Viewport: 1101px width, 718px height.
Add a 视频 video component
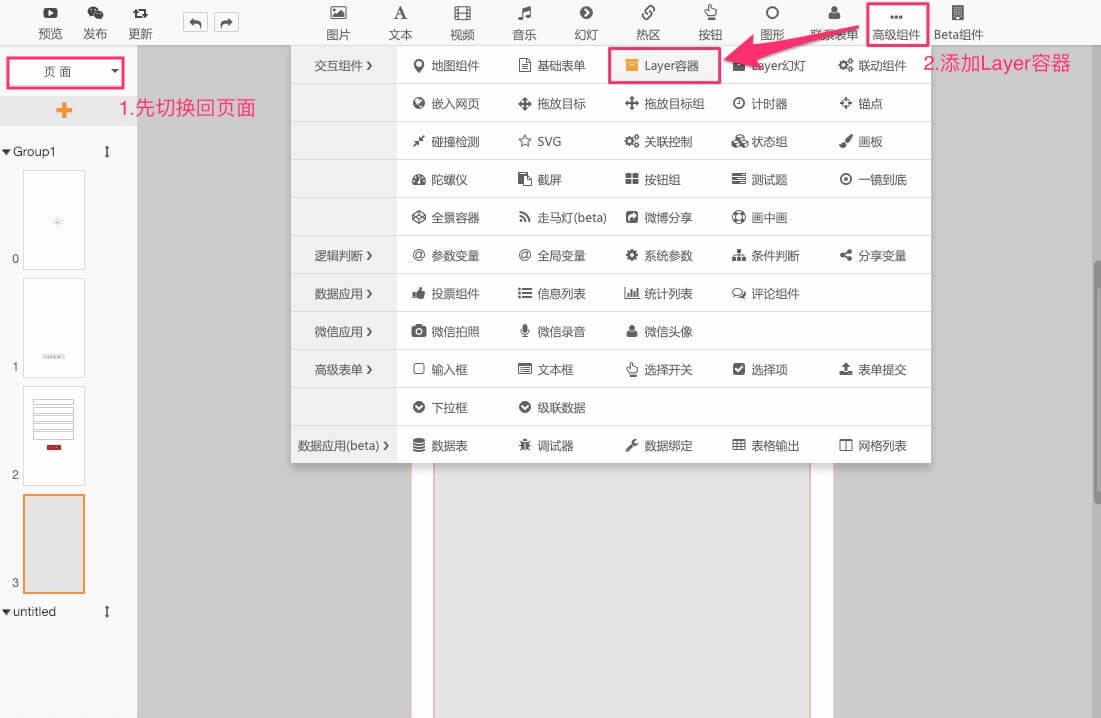[462, 22]
